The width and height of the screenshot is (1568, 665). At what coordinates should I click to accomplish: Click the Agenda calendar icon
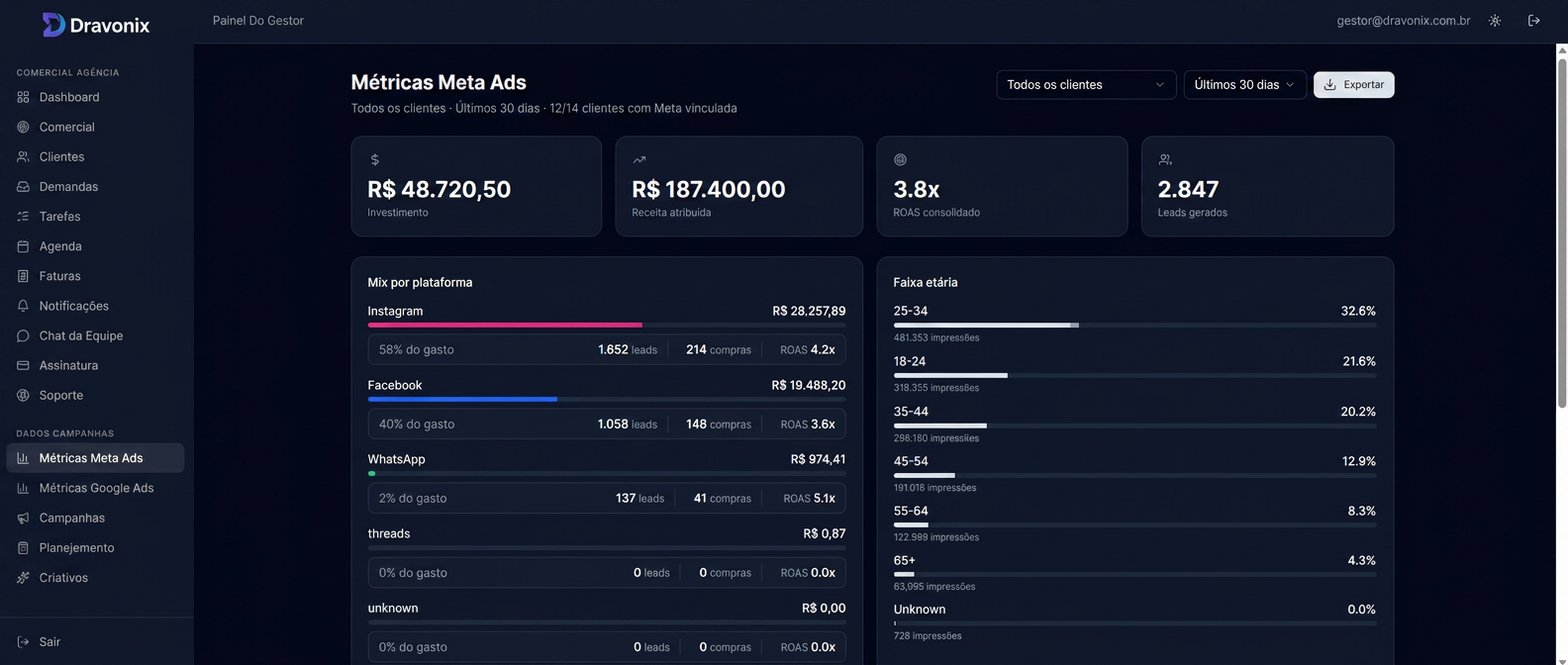point(23,245)
